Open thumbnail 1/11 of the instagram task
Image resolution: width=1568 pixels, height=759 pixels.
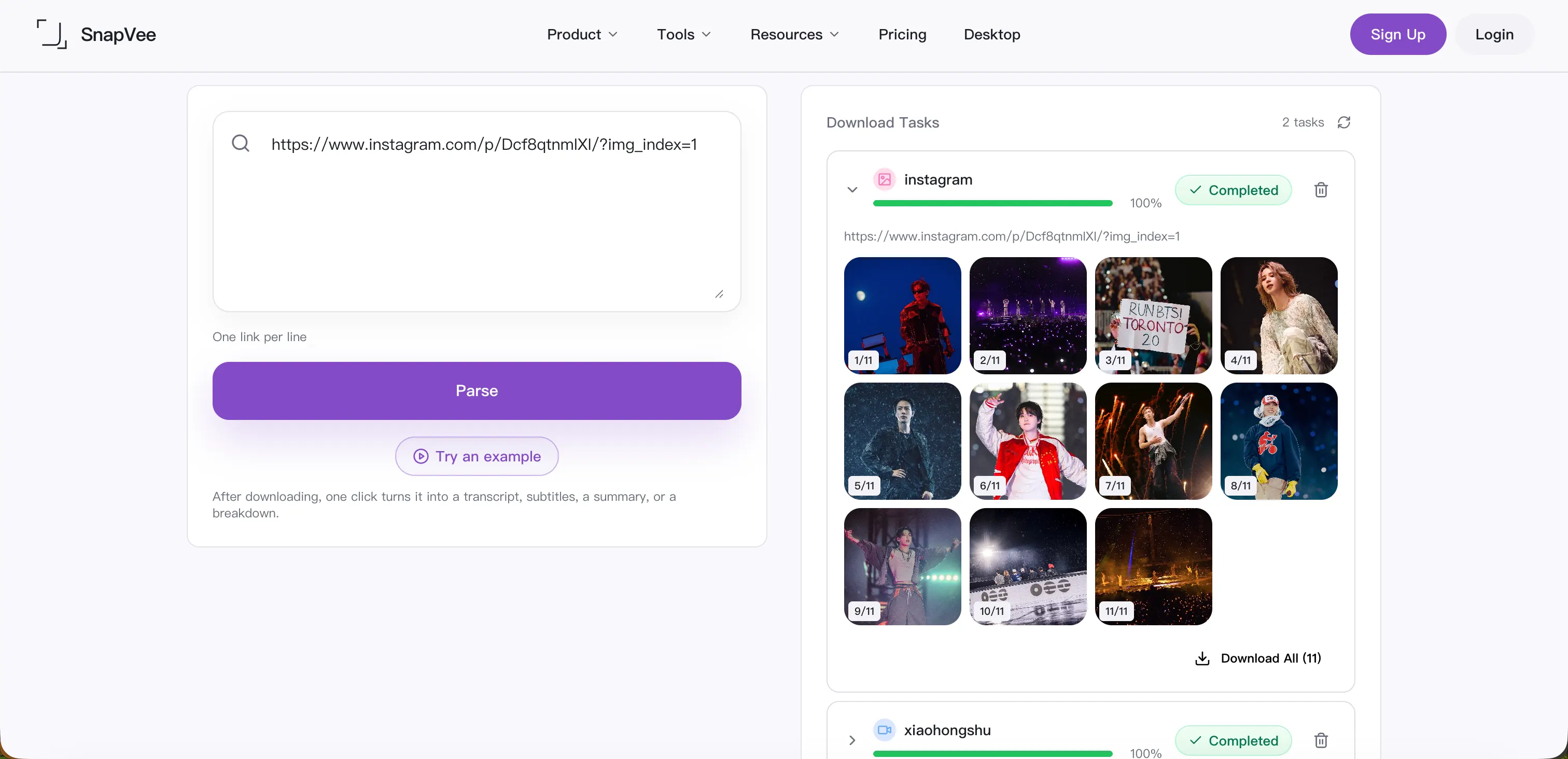pos(902,315)
